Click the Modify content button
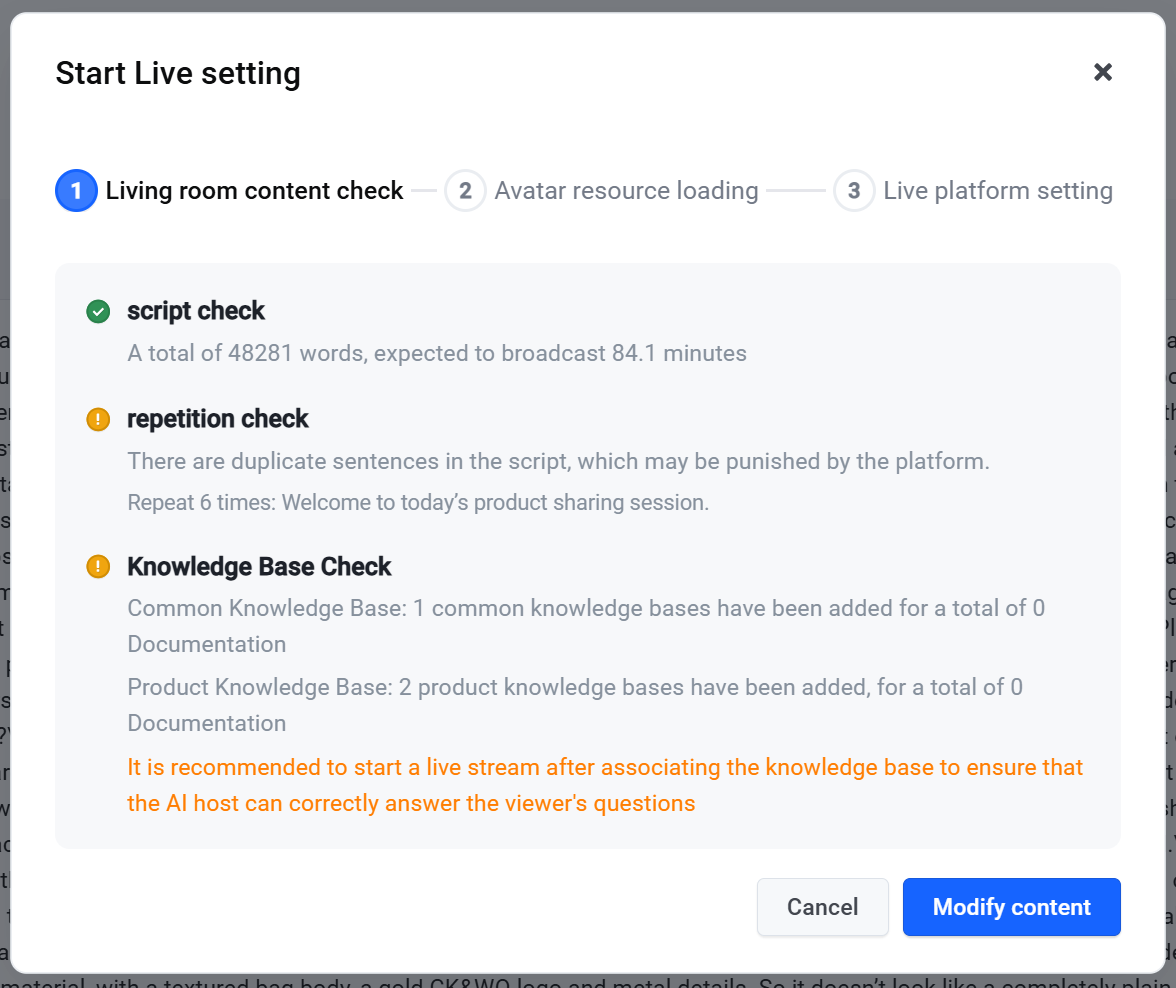Screen dimensions: 1176x988 [x=1012, y=907]
